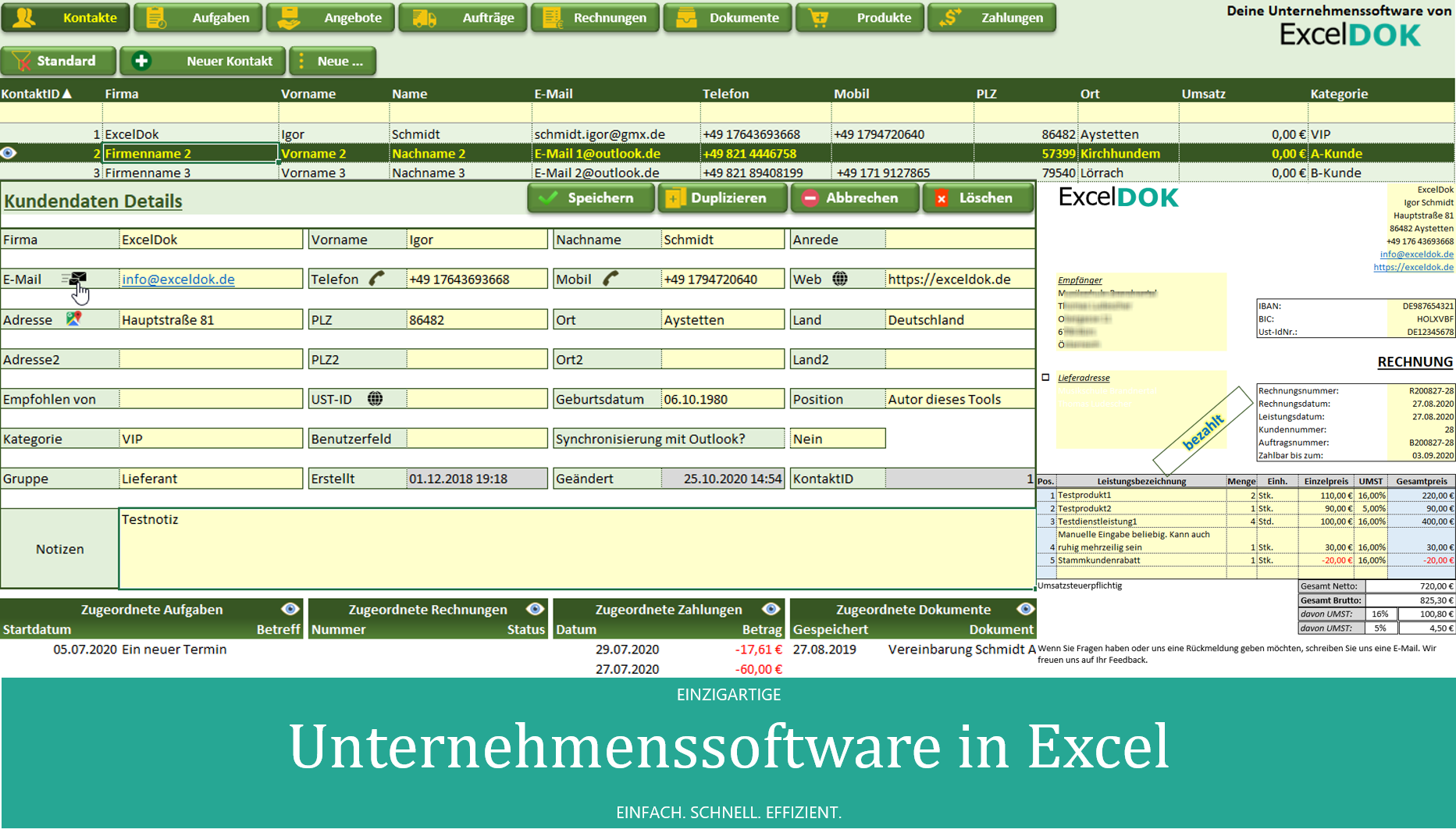1456x833 pixels.
Task: Click the Abbrechen button
Action: (854, 198)
